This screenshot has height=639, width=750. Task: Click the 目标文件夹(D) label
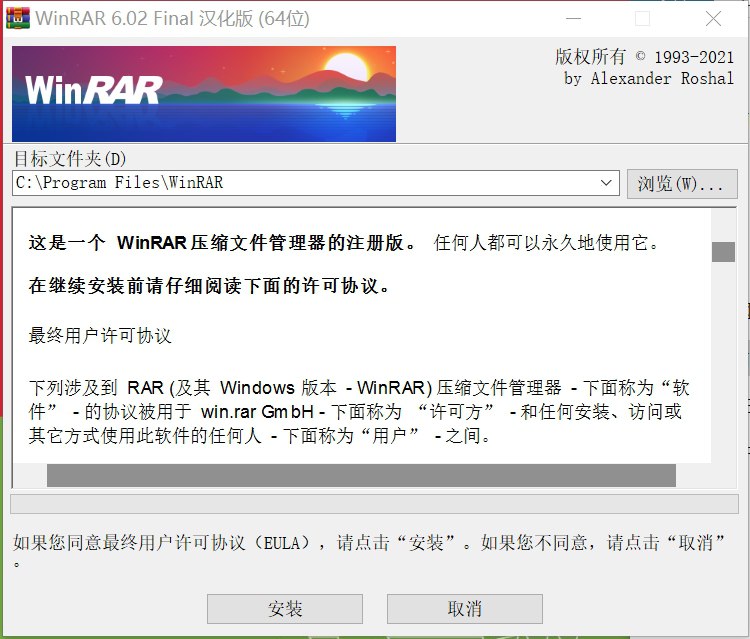point(70,158)
